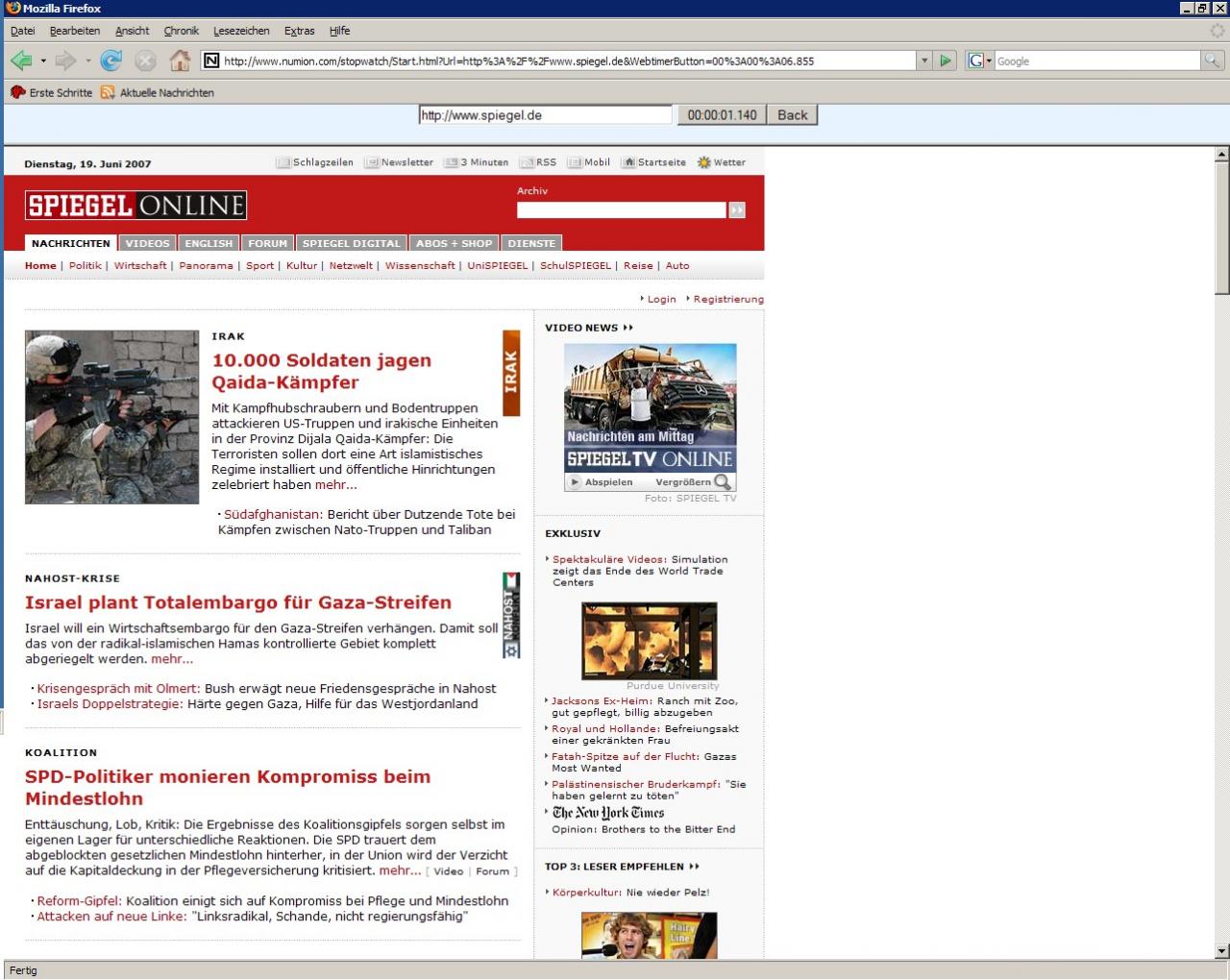Click the Newsletter icon link
Screen dimensions: 1230x980
point(399,162)
